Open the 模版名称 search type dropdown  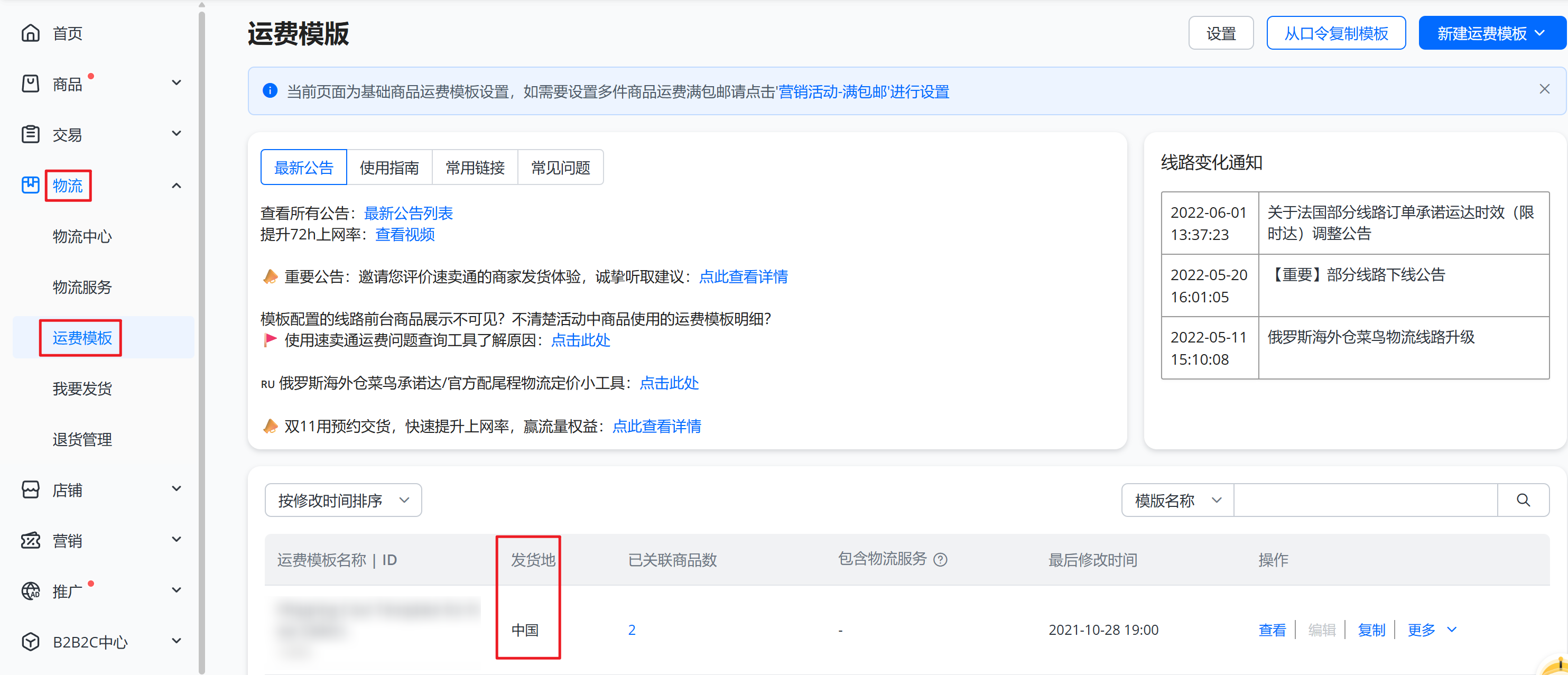pos(1176,500)
